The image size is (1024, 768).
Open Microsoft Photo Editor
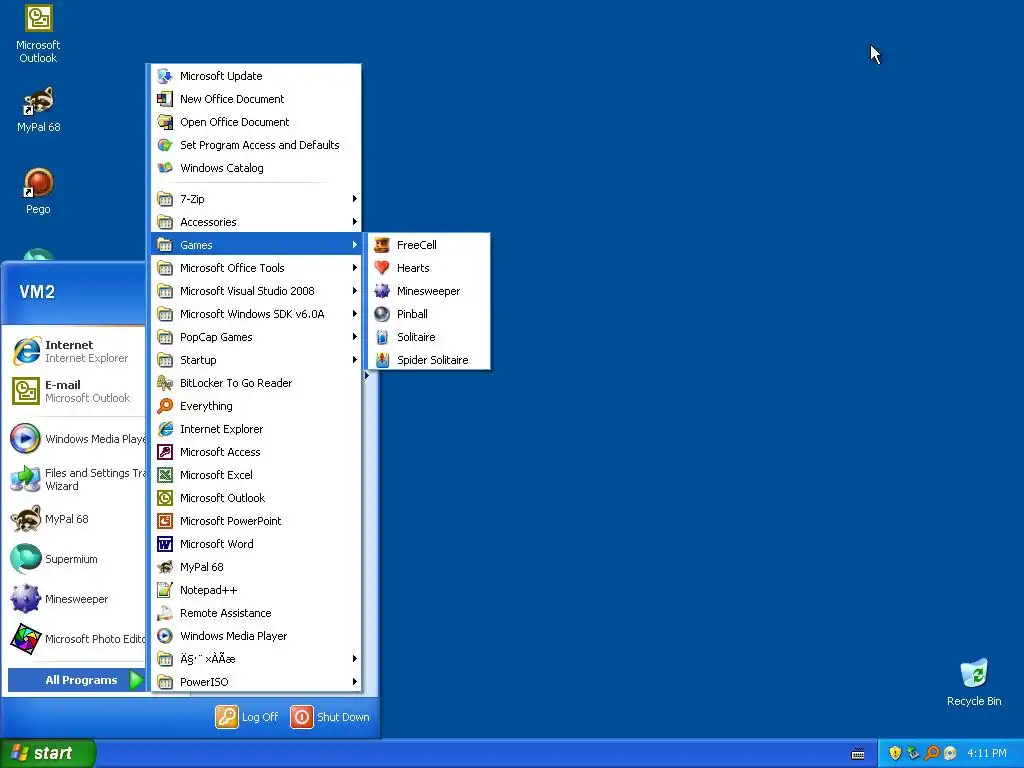pyautogui.click(x=76, y=639)
